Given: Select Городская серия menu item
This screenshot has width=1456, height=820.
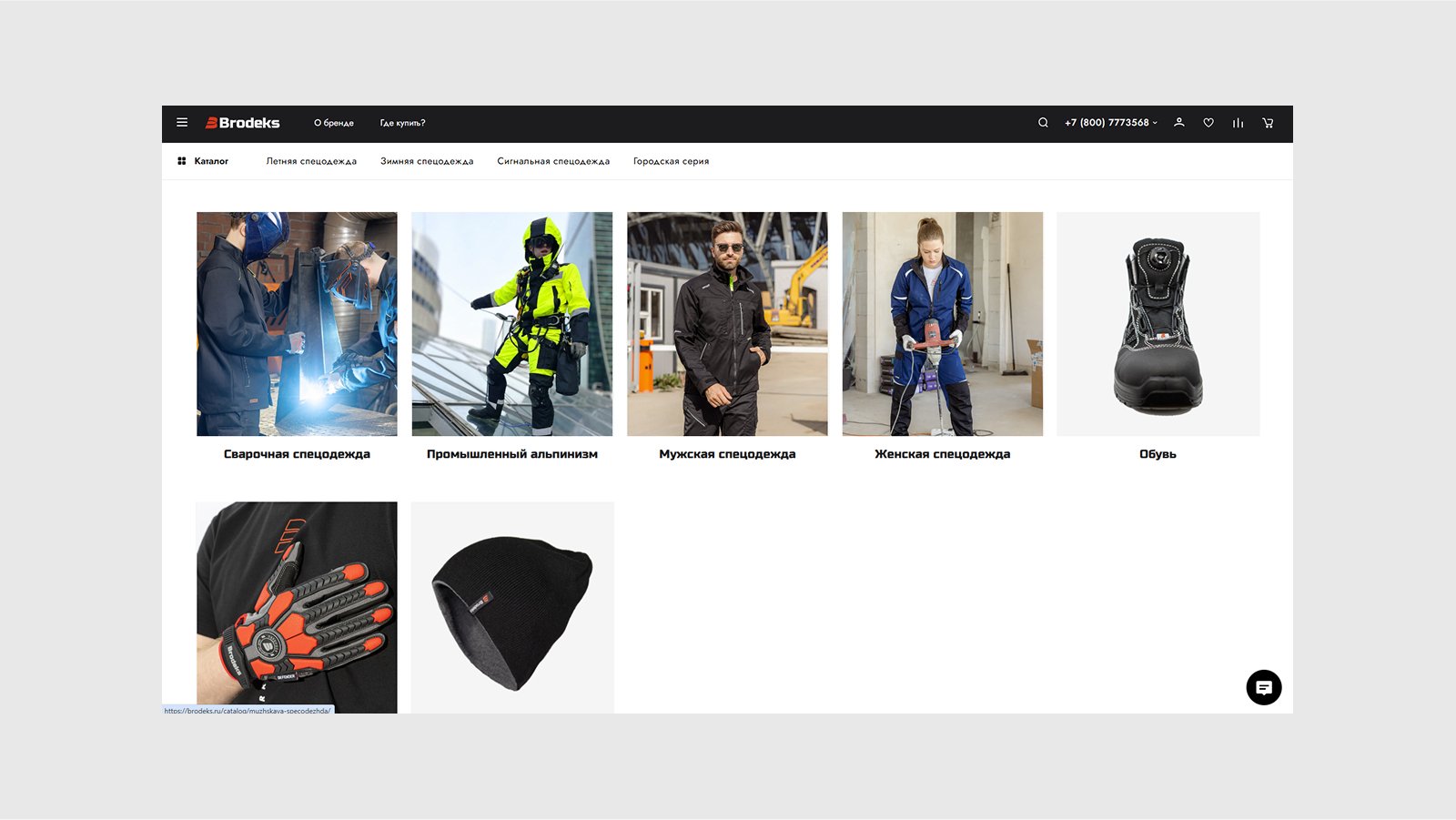Looking at the screenshot, I should click(x=671, y=161).
